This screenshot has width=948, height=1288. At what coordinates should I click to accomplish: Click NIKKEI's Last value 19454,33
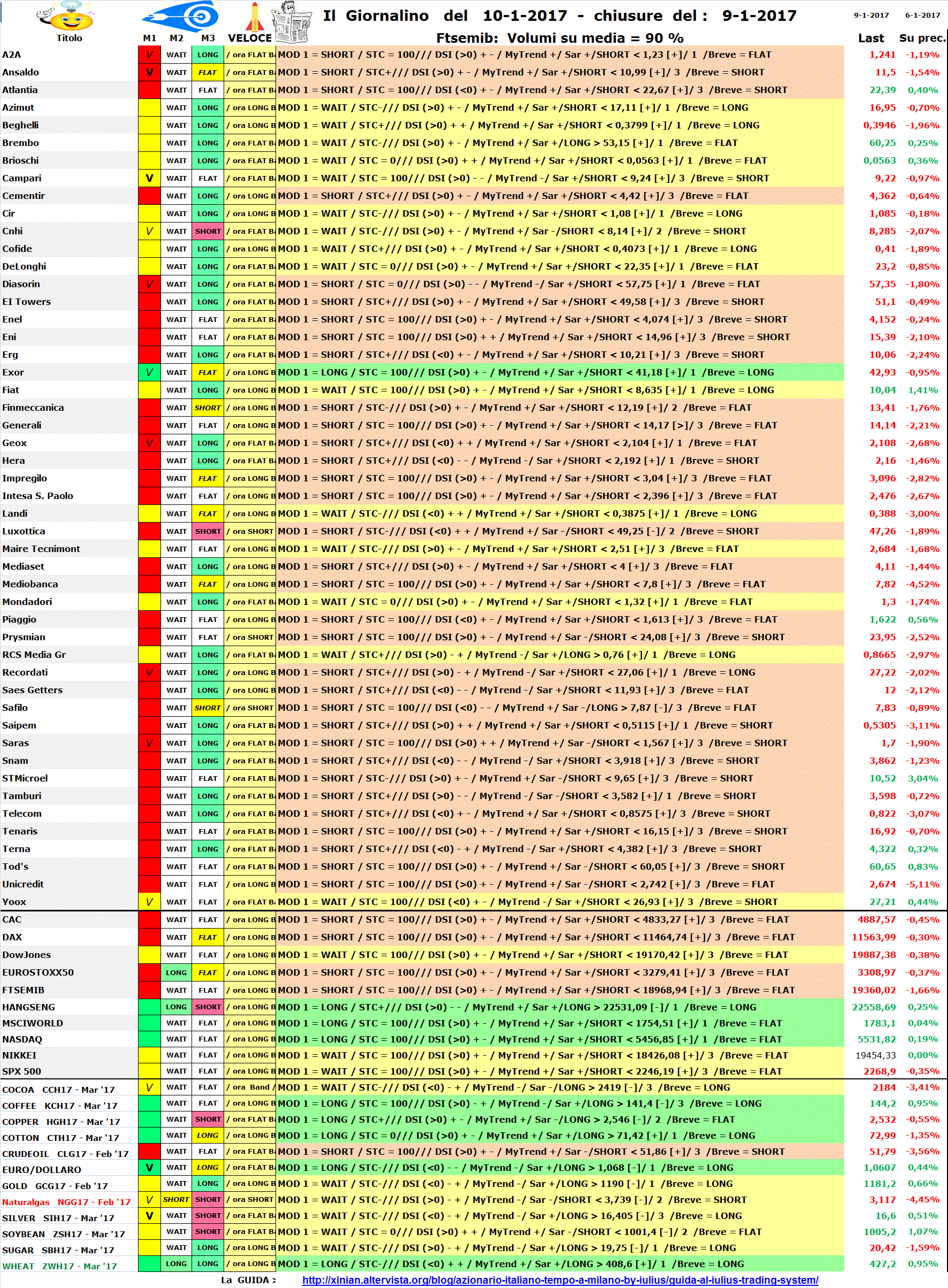[x=876, y=1056]
